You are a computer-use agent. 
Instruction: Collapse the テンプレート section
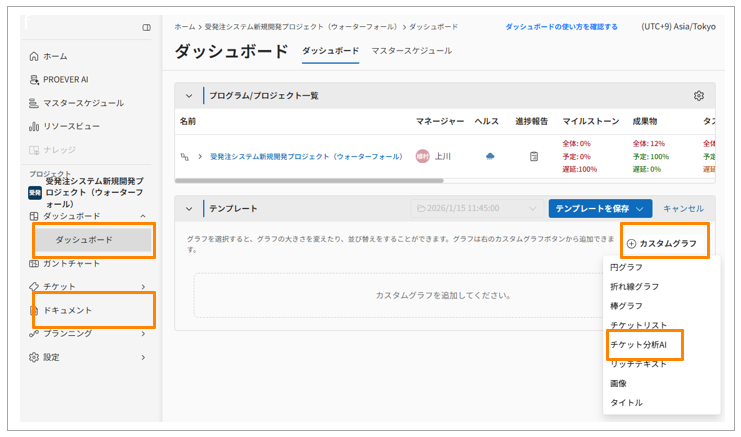coord(188,208)
